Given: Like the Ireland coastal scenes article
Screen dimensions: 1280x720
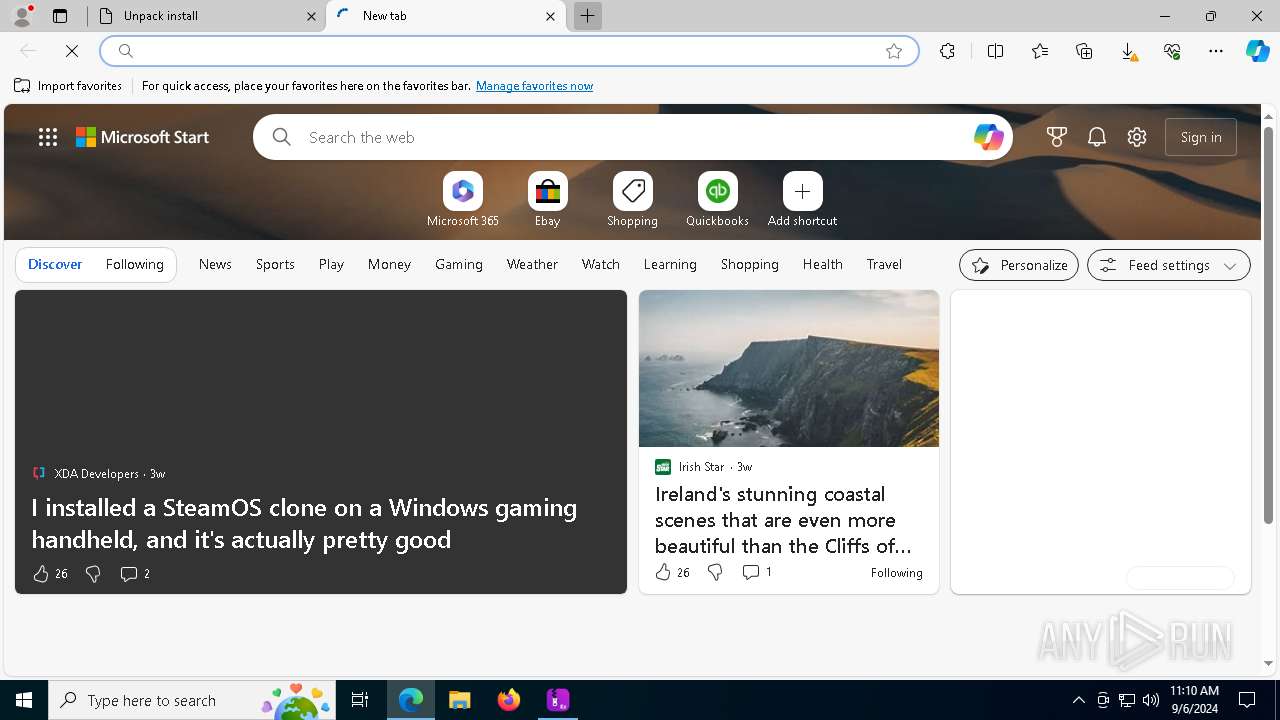Looking at the screenshot, I should 662,572.
